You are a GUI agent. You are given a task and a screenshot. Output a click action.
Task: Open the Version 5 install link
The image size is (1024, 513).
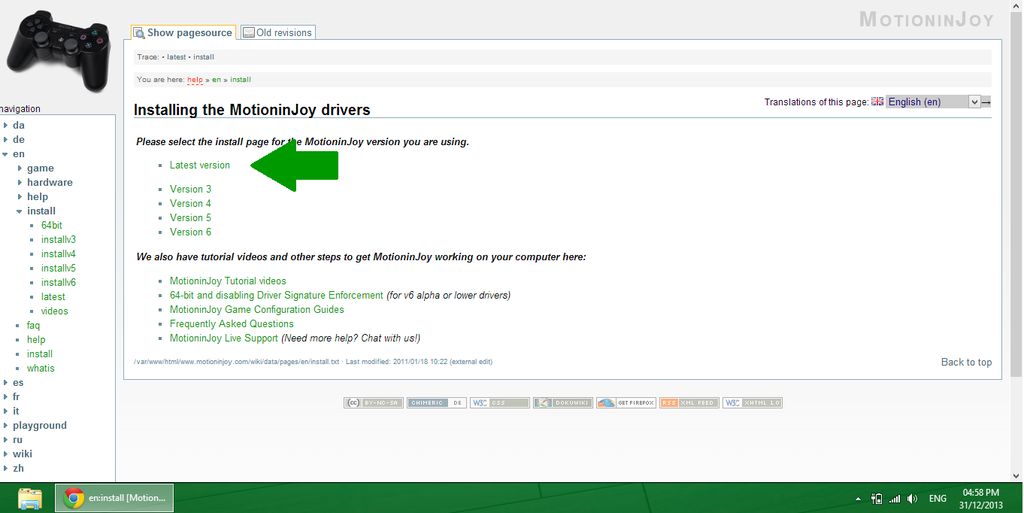click(x=191, y=218)
